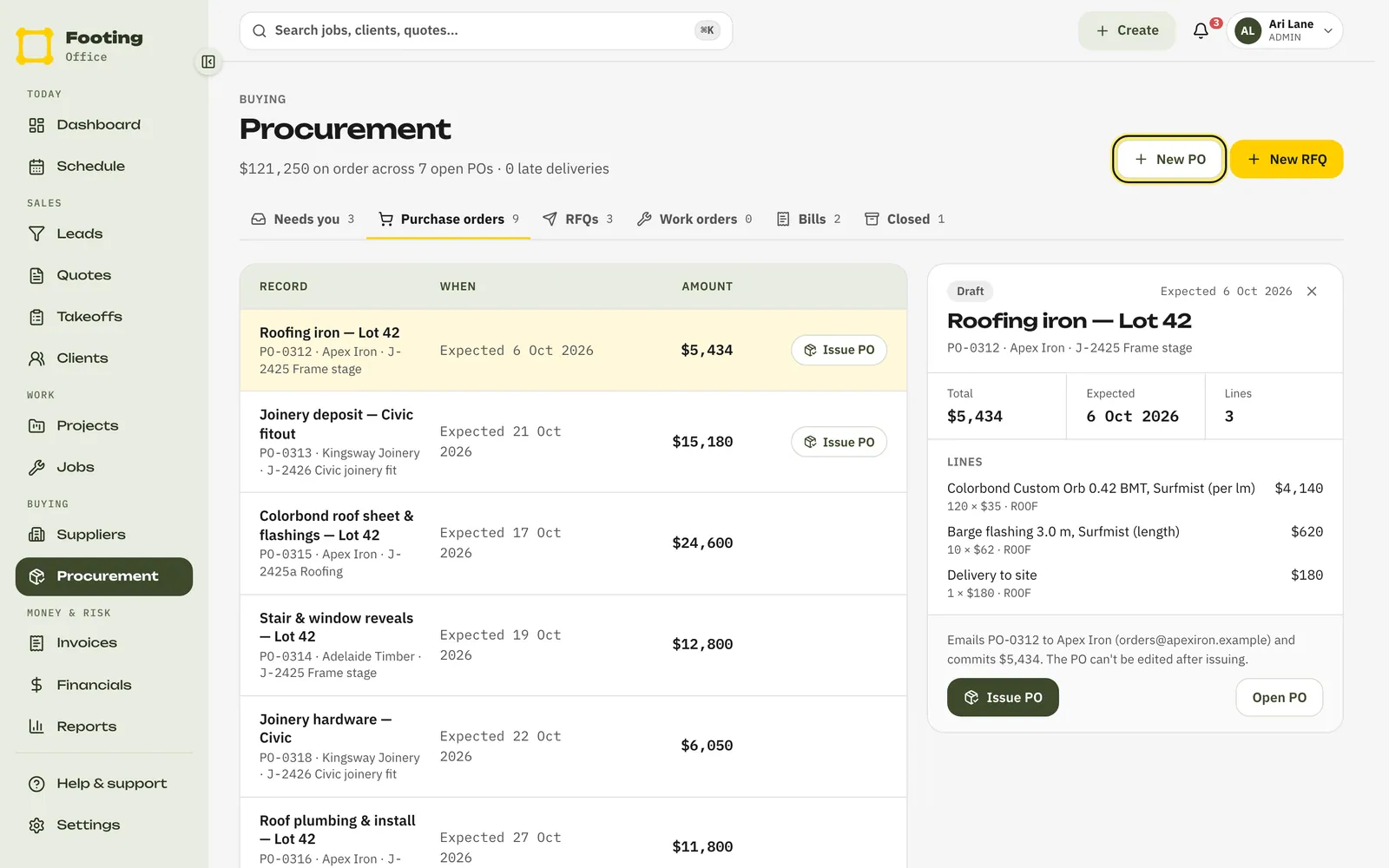Collapse the sidebar with the panel icon

[208, 62]
